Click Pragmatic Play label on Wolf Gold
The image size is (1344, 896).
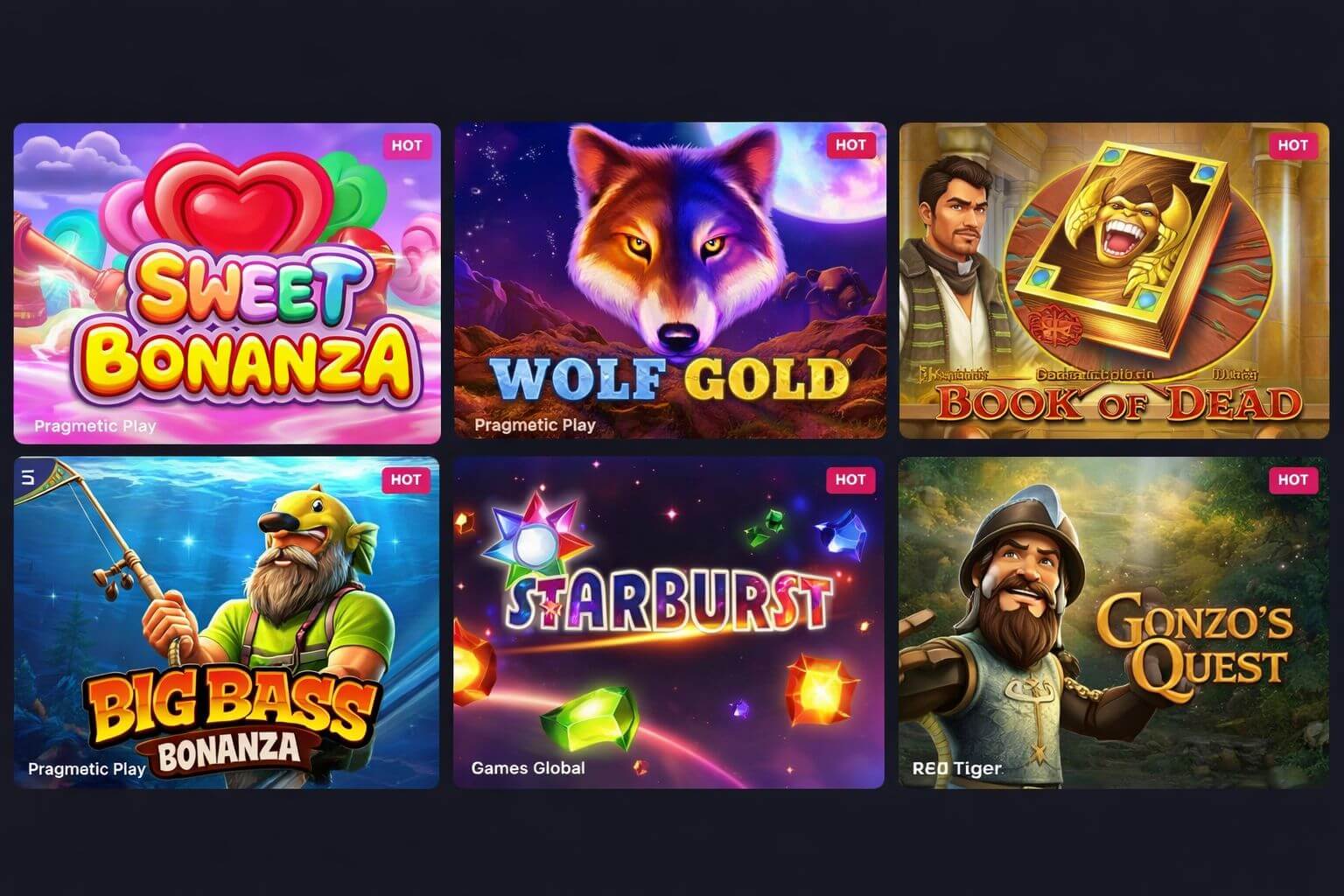[x=535, y=424]
